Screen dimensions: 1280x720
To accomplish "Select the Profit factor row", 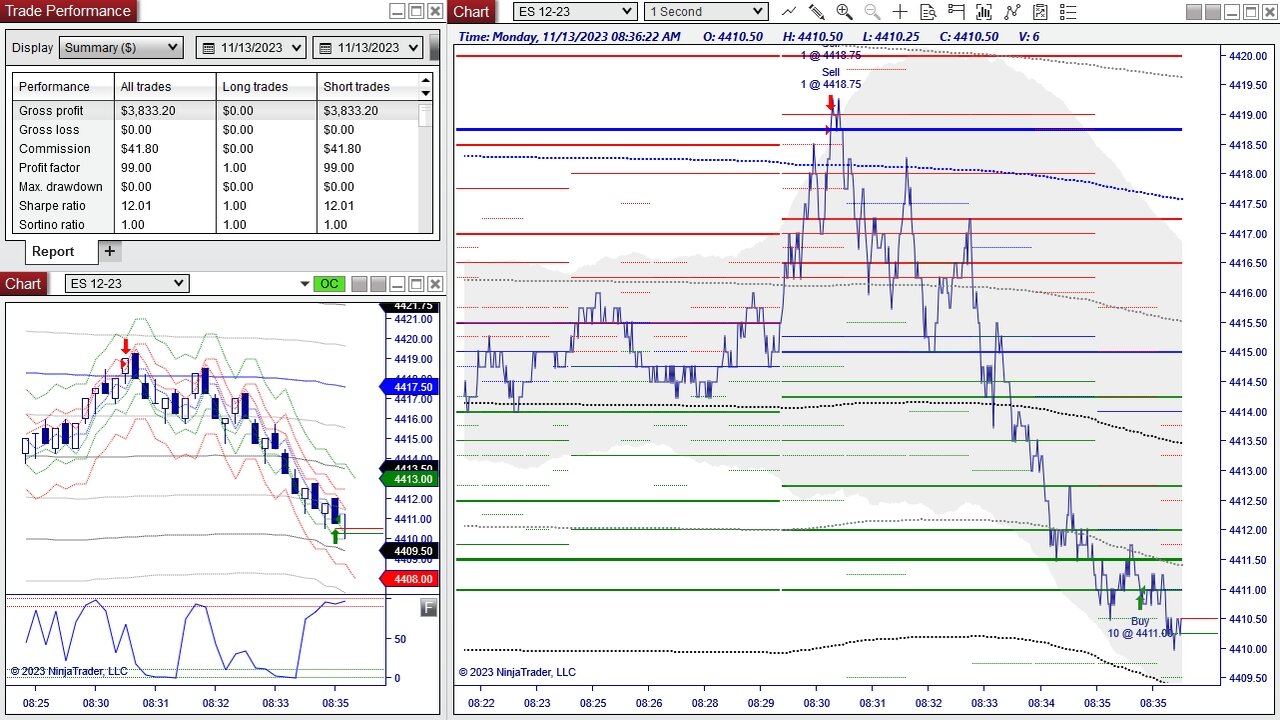I will pos(216,168).
